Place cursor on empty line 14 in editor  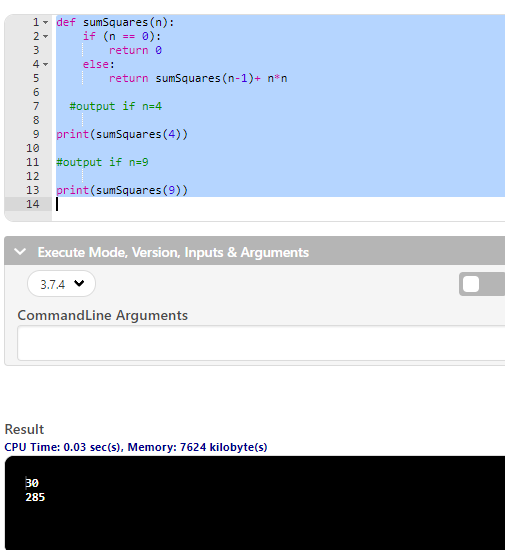coord(281,204)
